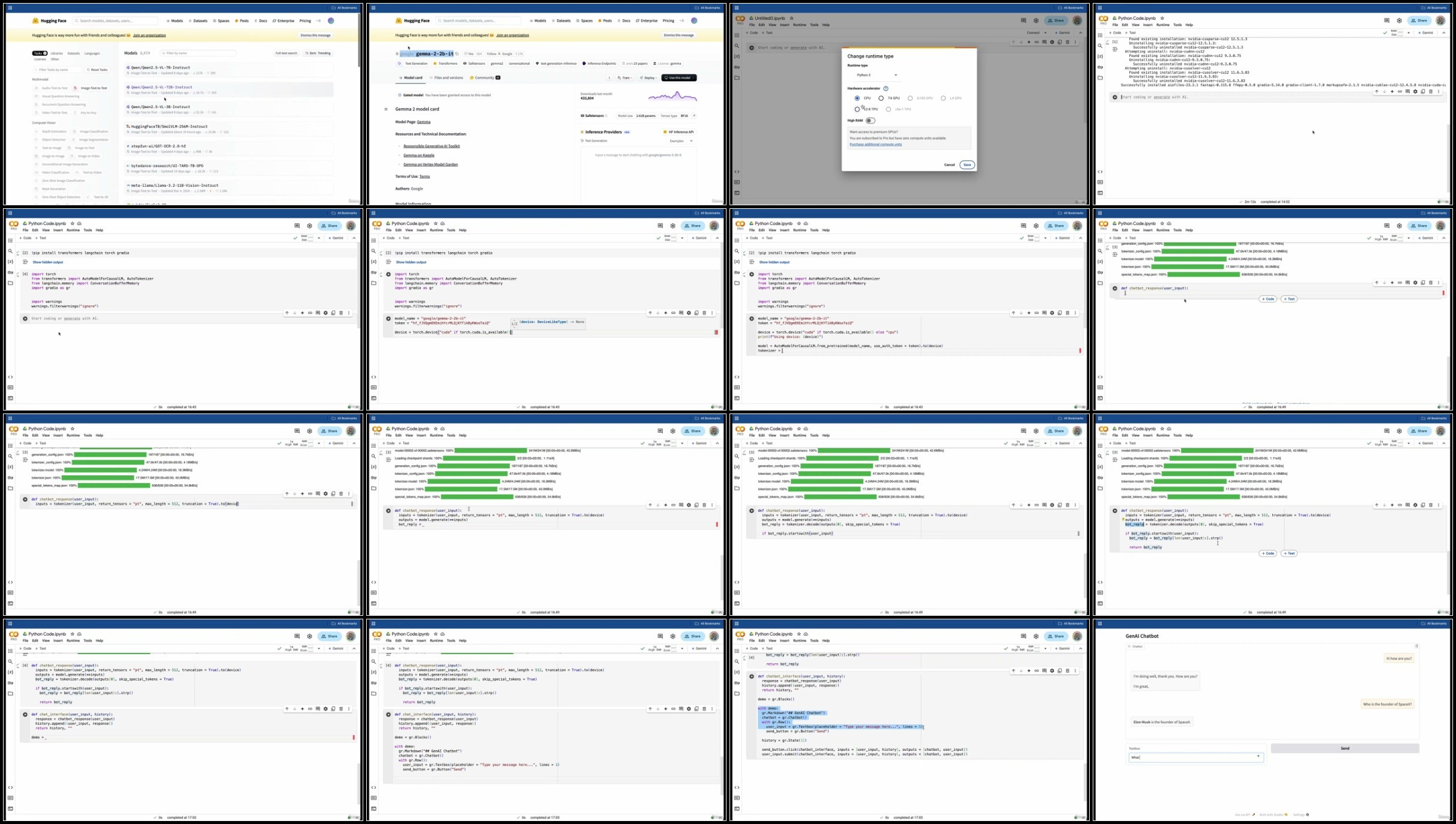Select the T4 GPU accelerator
The image size is (1456, 824).
(x=881, y=98)
